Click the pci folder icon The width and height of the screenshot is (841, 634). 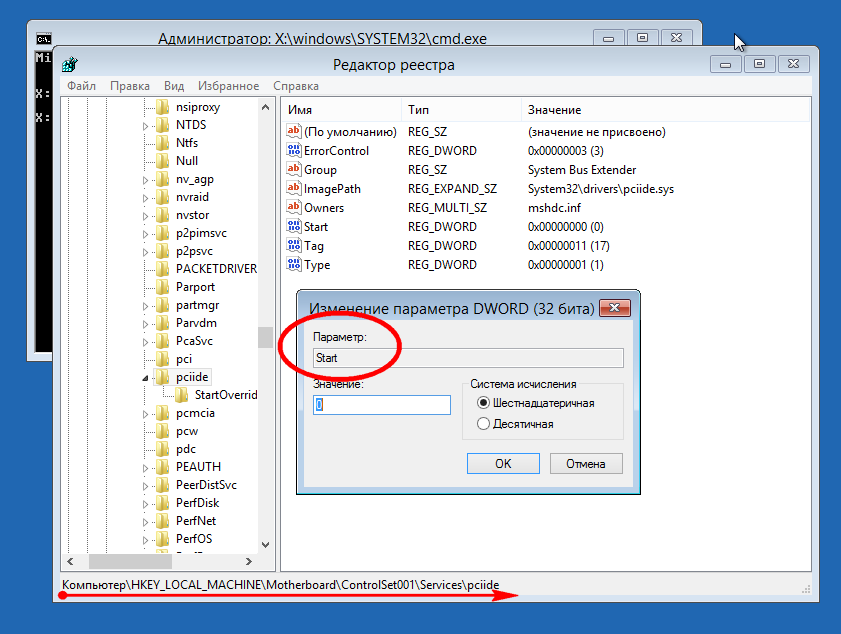tap(163, 359)
